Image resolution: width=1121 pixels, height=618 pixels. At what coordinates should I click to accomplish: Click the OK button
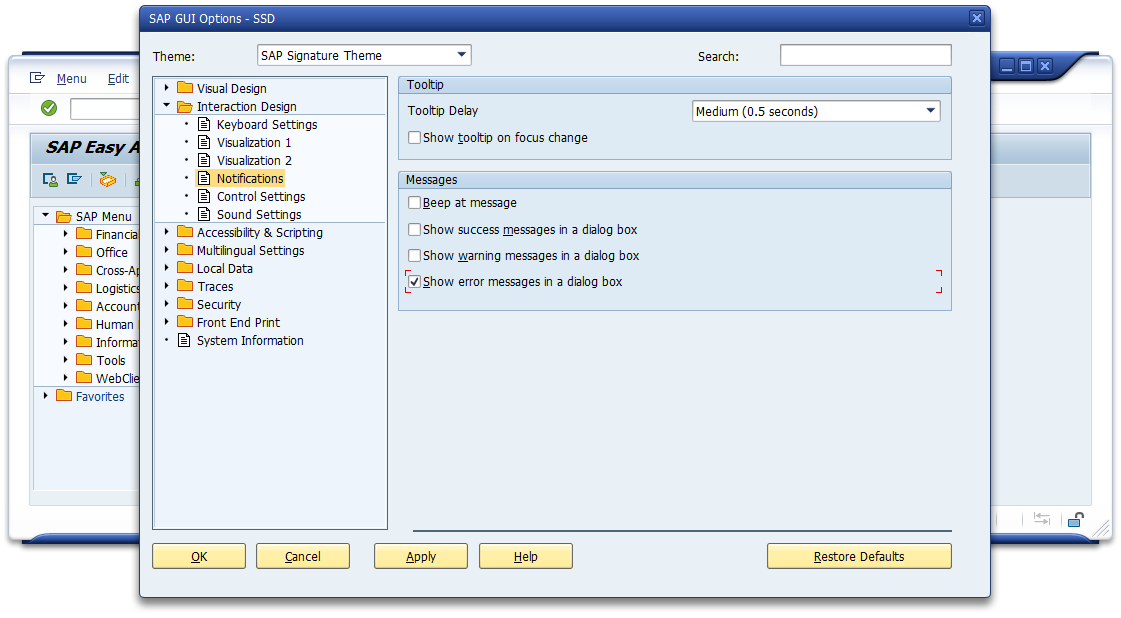tap(199, 556)
